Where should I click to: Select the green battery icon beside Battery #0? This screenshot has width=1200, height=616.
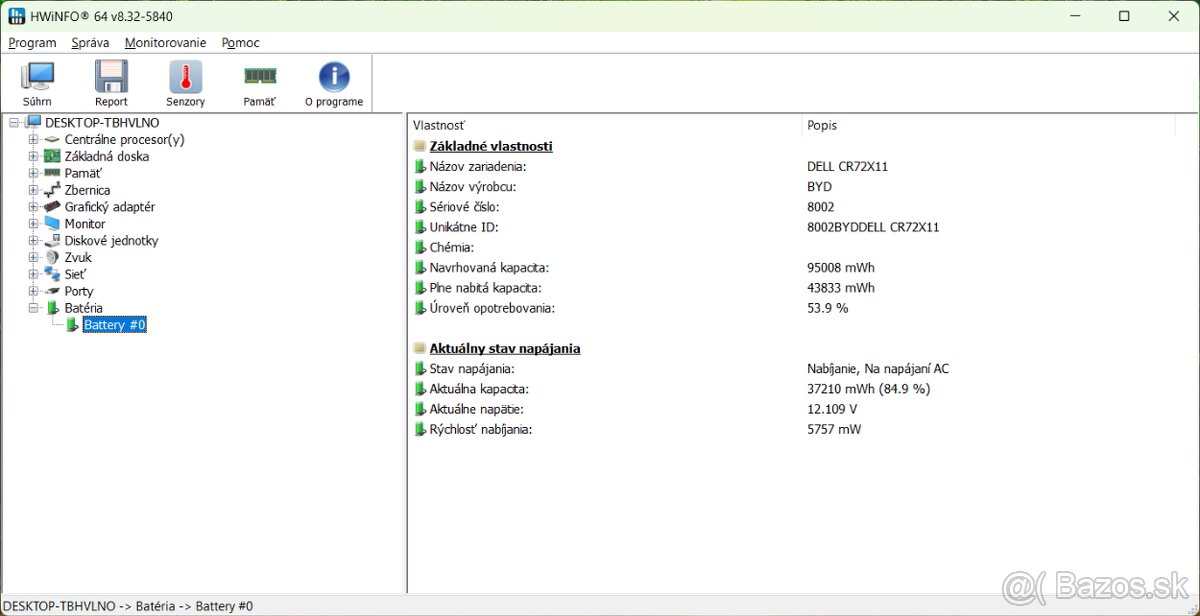coord(70,324)
